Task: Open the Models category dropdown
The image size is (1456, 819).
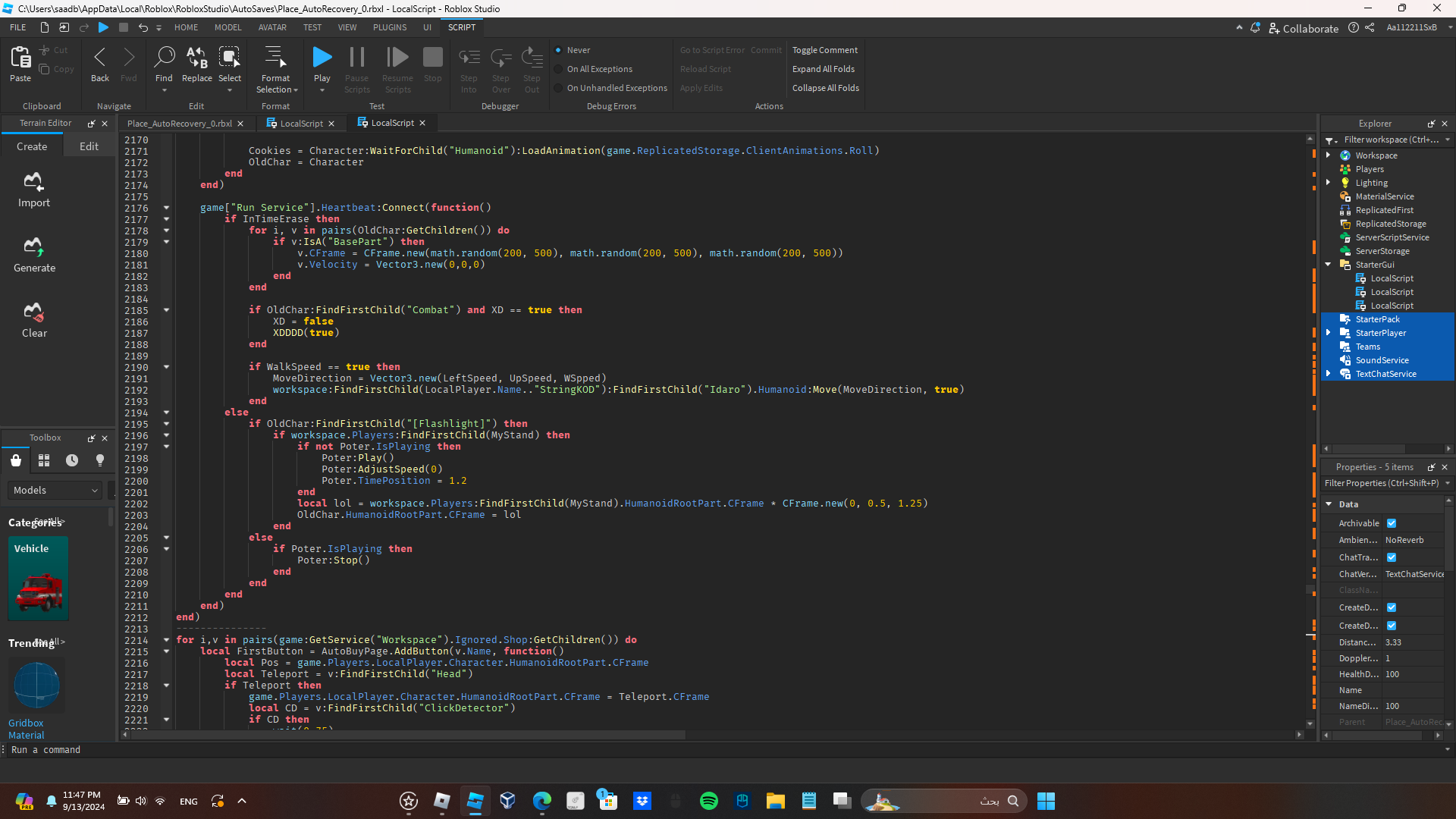Action: tap(55, 491)
